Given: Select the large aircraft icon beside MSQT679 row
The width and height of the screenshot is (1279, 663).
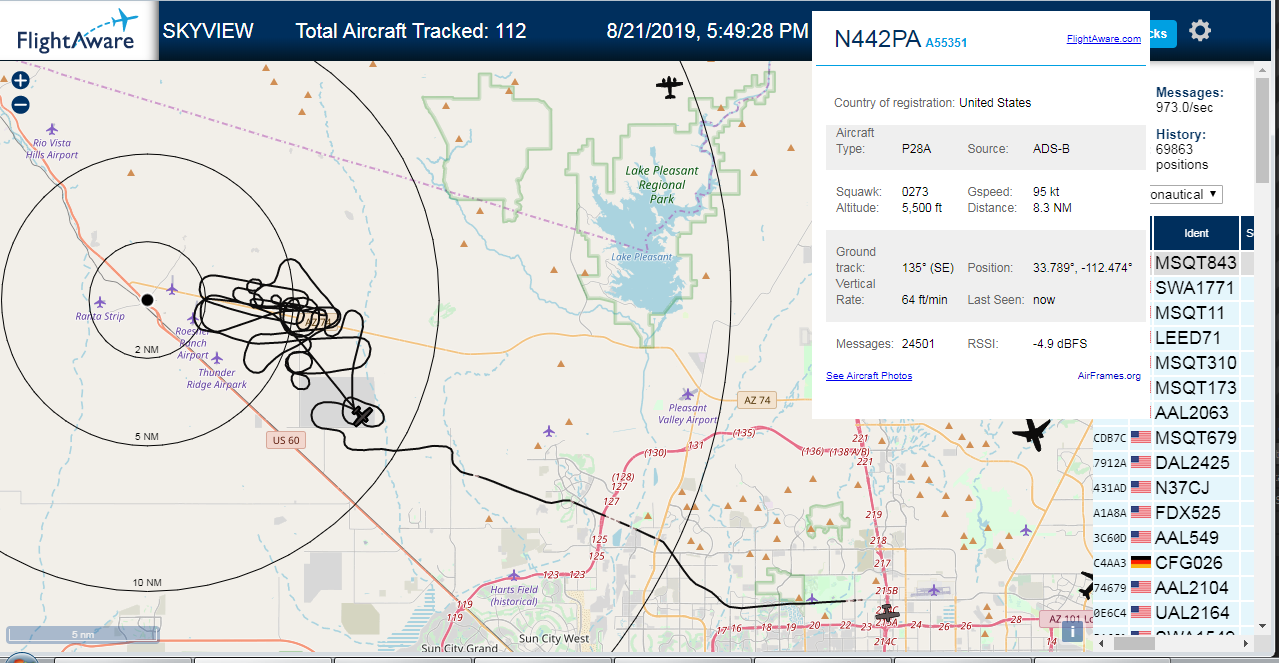Looking at the screenshot, I should click(1033, 434).
